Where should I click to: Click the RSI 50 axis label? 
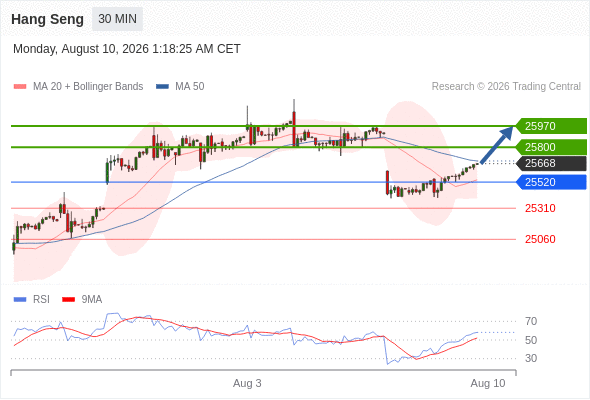531,340
